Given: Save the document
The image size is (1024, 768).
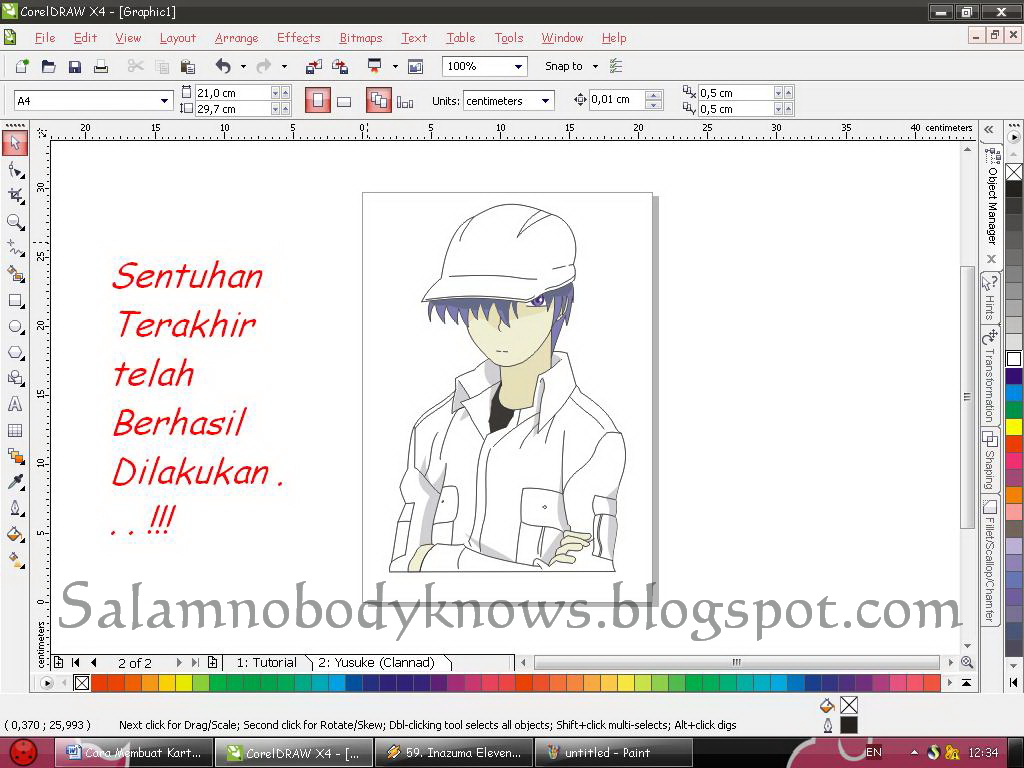Looking at the screenshot, I should click(x=74, y=66).
